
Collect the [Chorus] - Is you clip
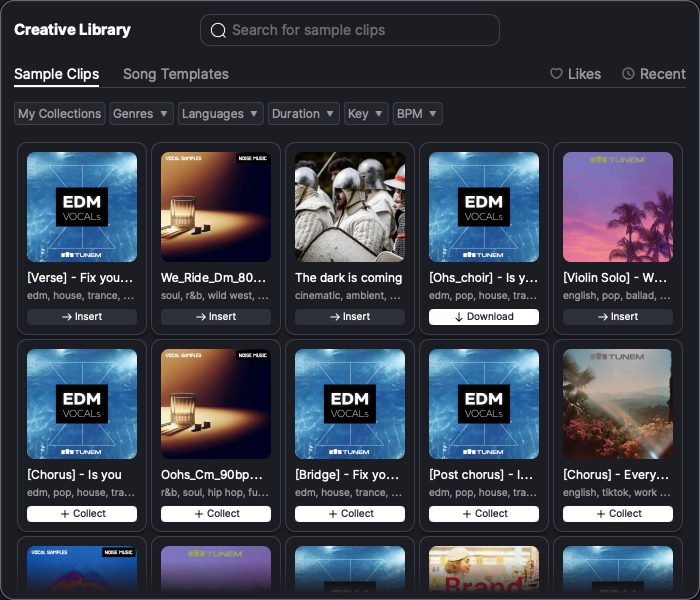[x=82, y=513]
